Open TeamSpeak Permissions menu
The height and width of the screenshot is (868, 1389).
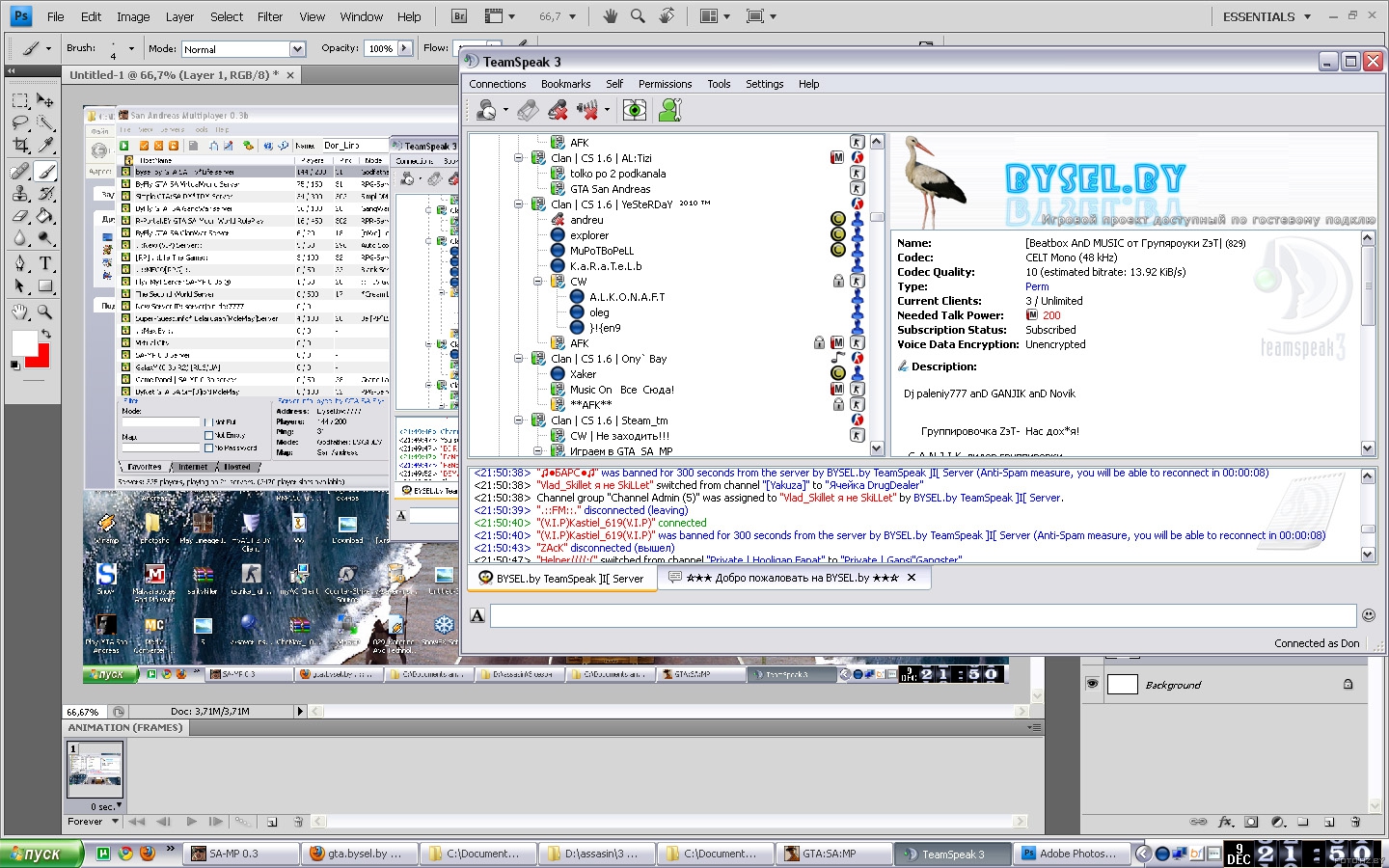(x=665, y=84)
